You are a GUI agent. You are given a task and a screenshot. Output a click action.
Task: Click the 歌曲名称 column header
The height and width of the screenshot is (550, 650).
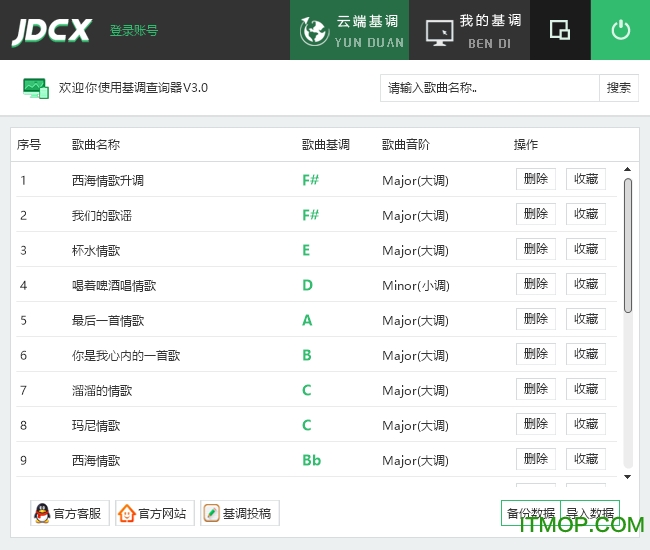click(96, 145)
